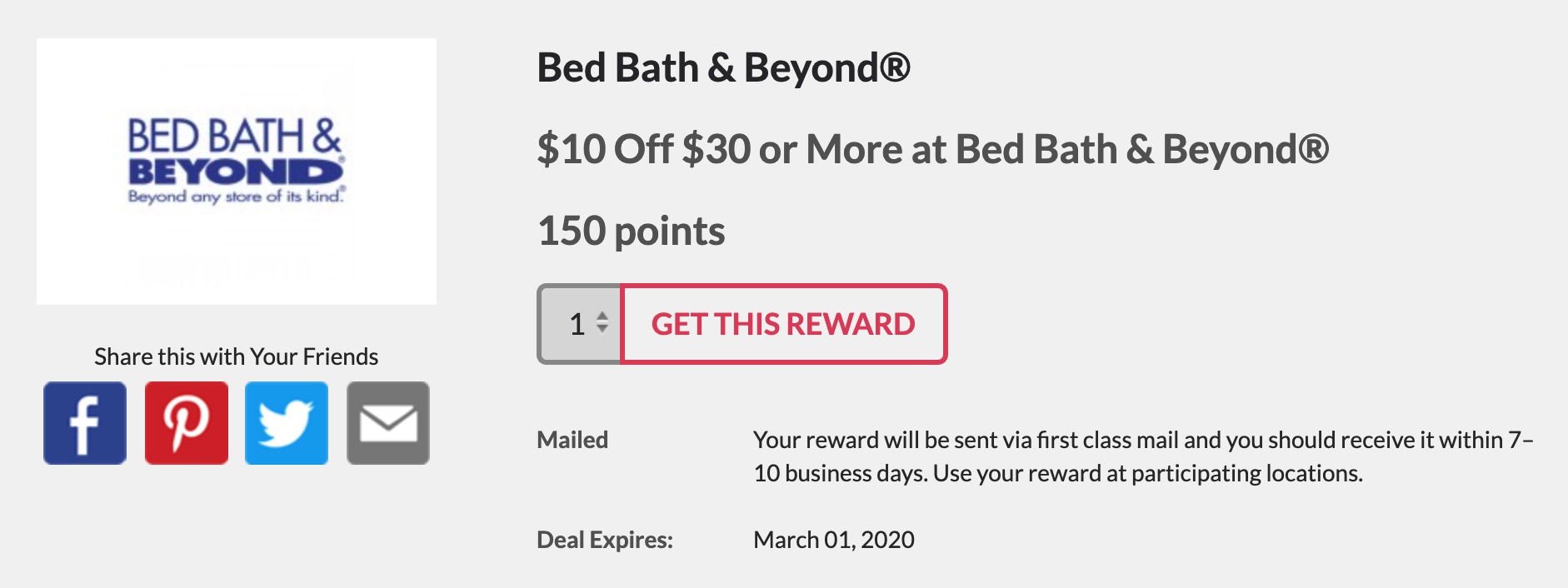Click the Bed Bath & Beyond® title
Viewport: 1568px width, 588px height.
tap(723, 68)
